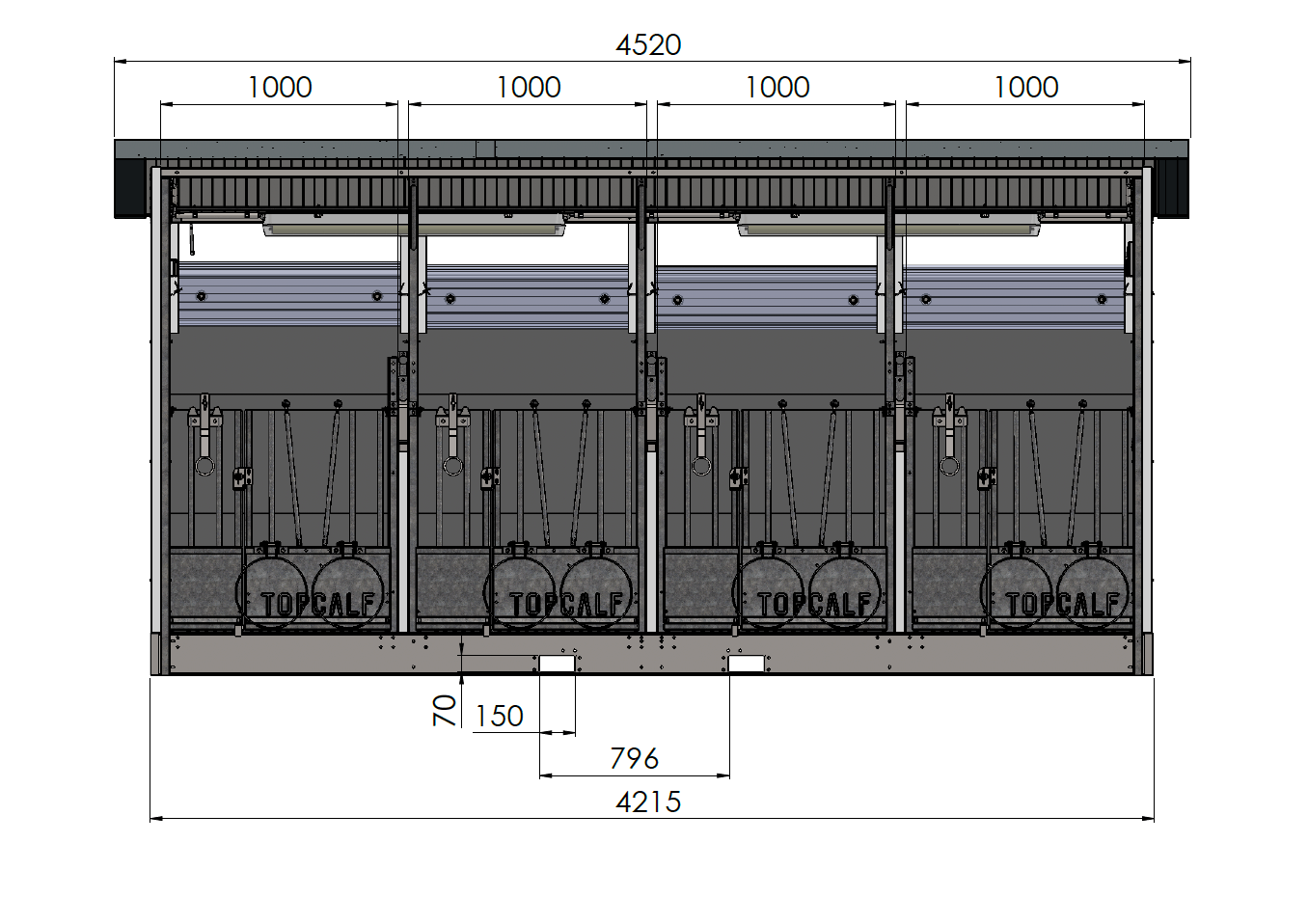Click the vertical 70 dimension label
Image resolution: width=1308 pixels, height=924 pixels.
(x=444, y=710)
